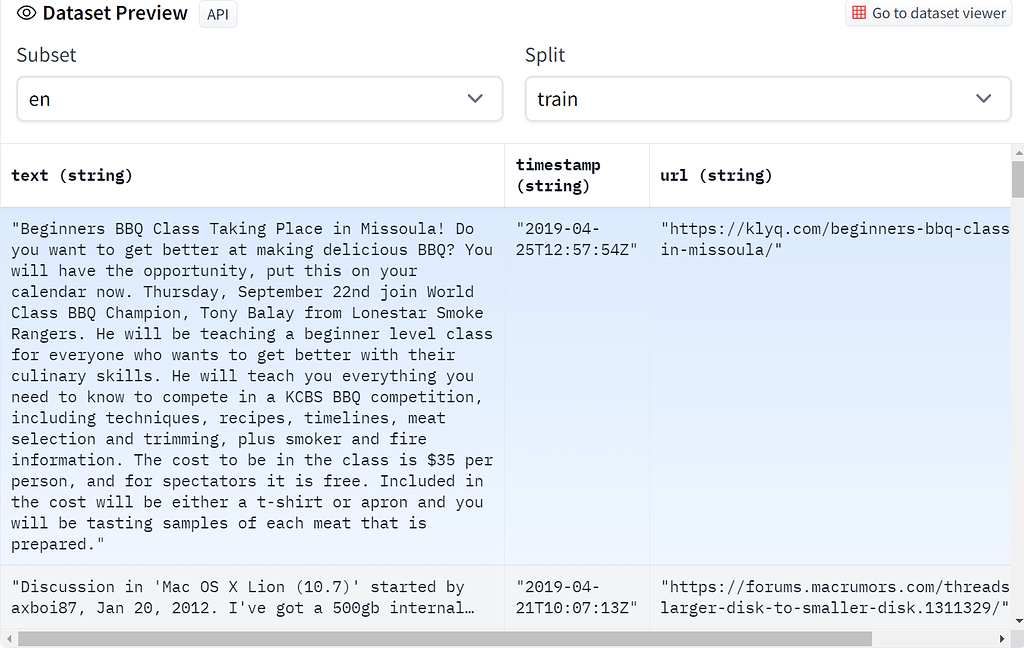The height and width of the screenshot is (648, 1024).
Task: Click the up arrow of the vertical scrollbar
Action: tap(1017, 152)
